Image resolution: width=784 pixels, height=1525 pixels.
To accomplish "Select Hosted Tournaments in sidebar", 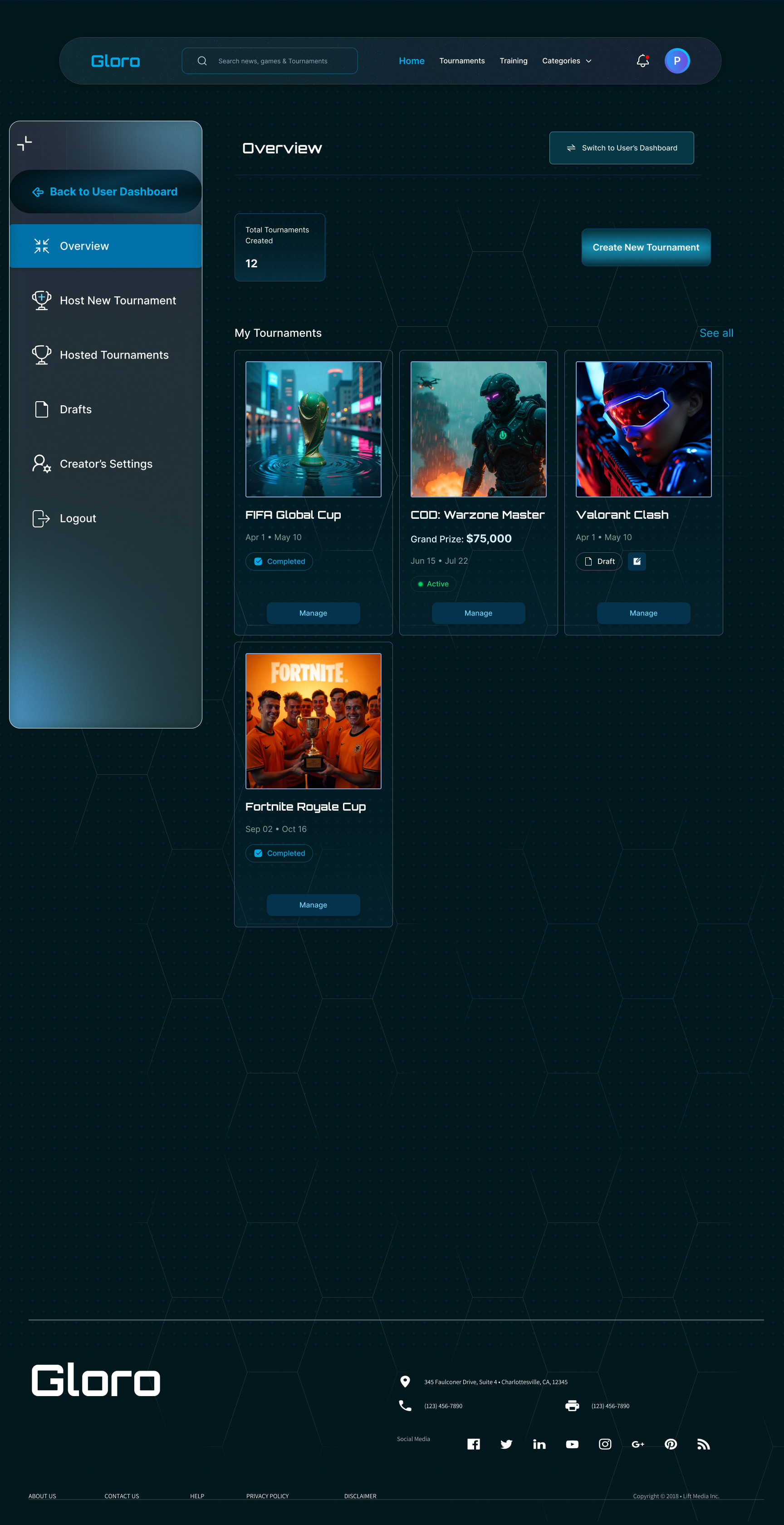I will tap(106, 354).
